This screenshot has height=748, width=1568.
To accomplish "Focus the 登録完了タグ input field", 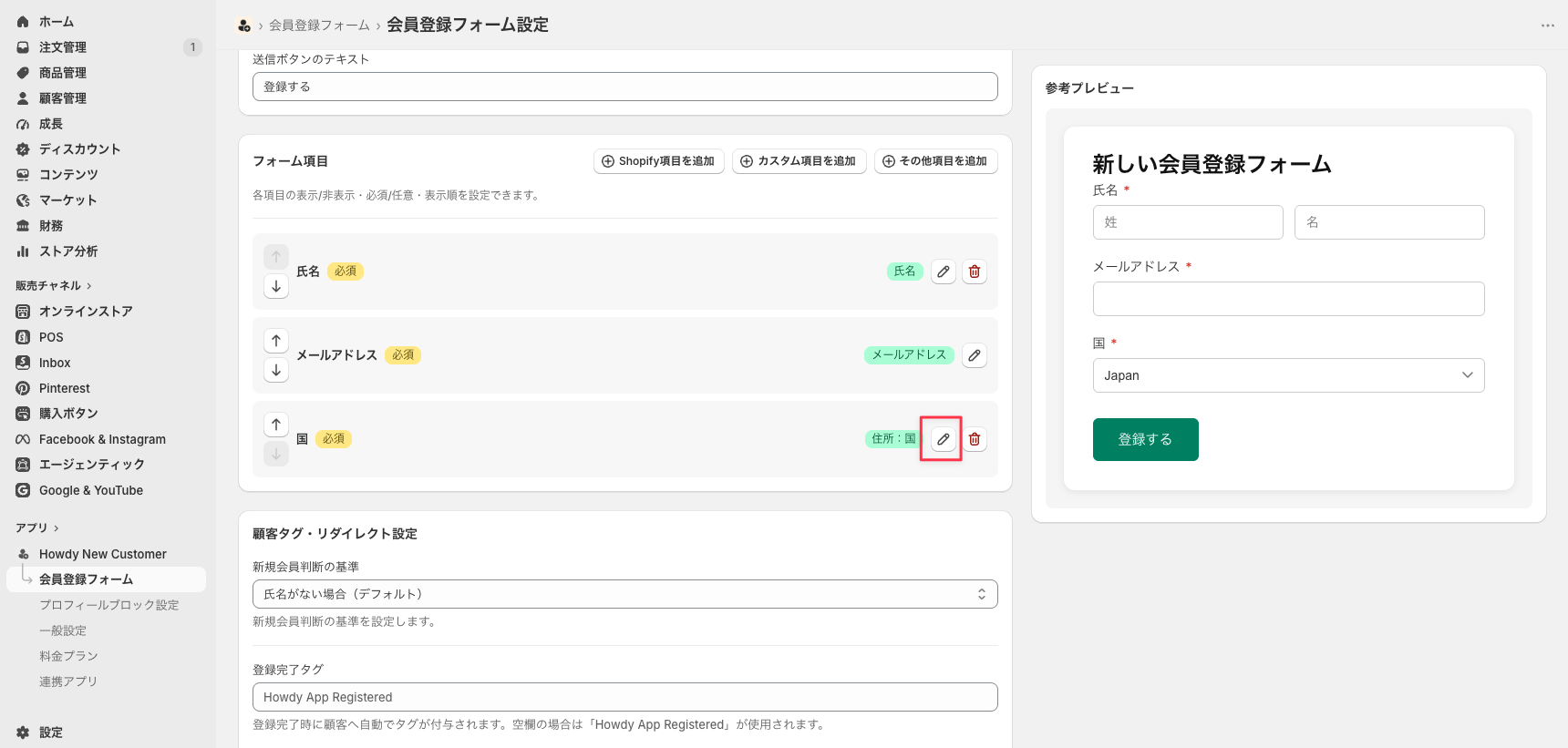I will (x=625, y=697).
